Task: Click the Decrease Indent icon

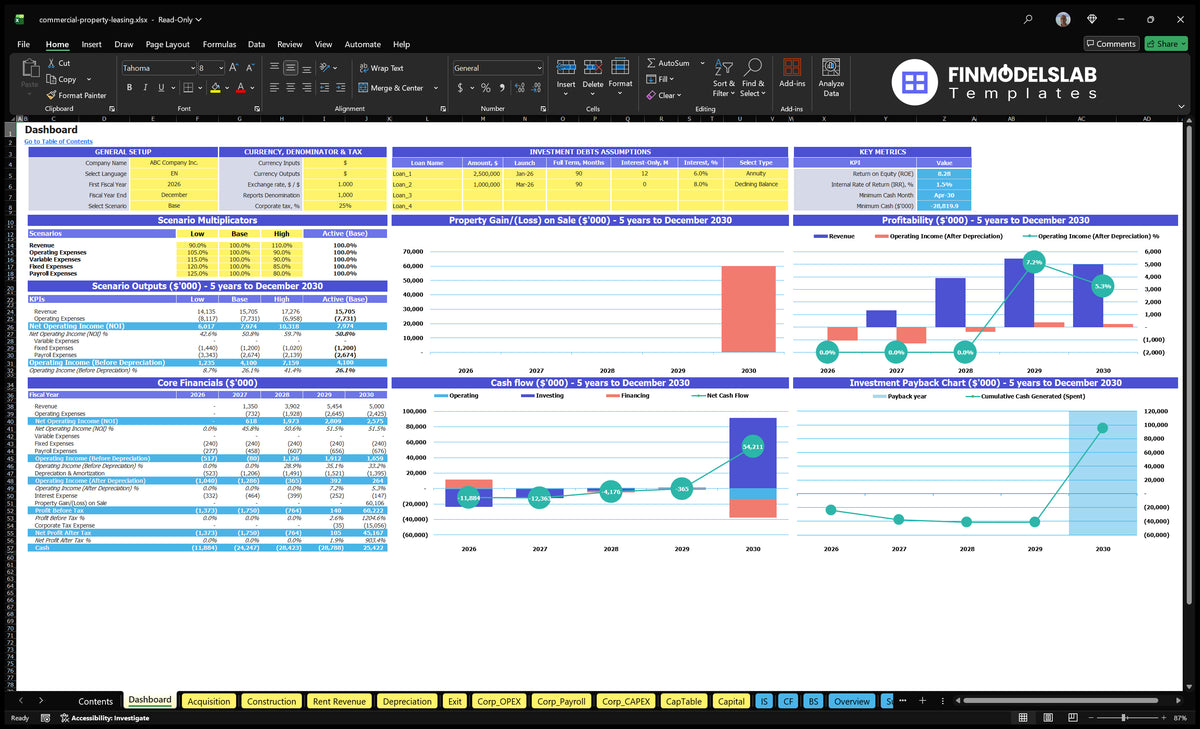Action: (323, 88)
